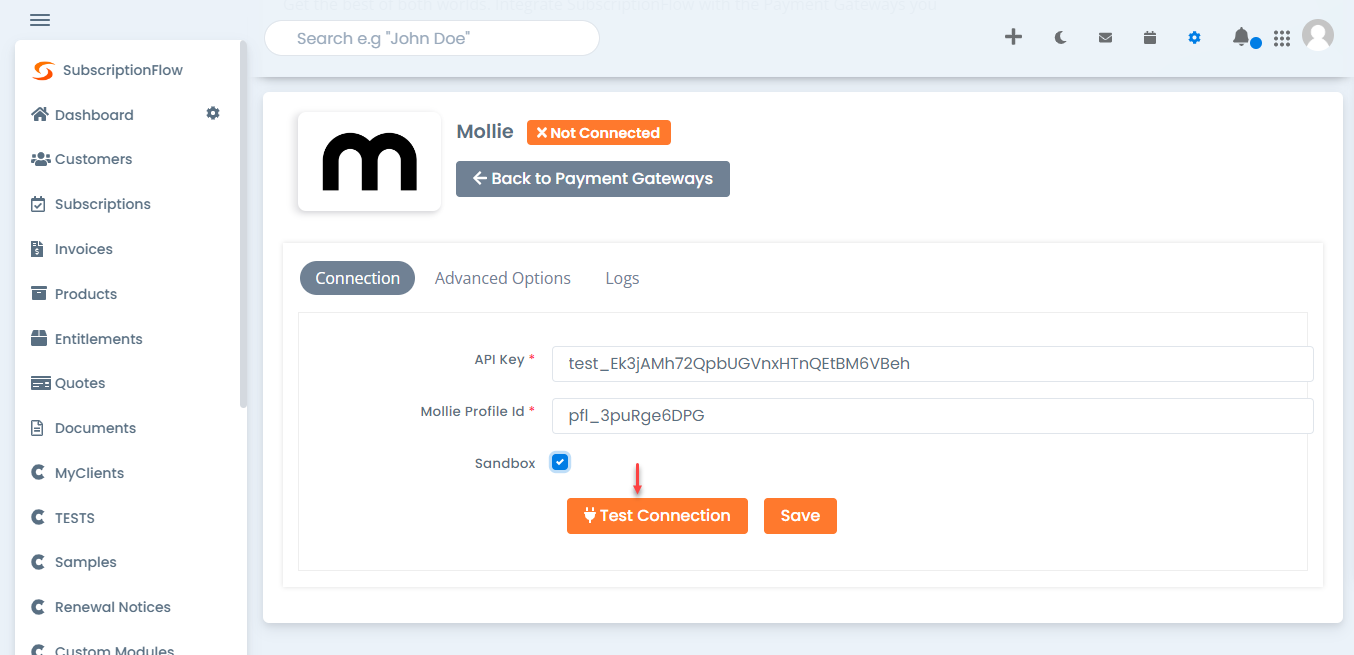The width and height of the screenshot is (1354, 655).
Task: Toggle dark mode moon icon
Action: (x=1061, y=38)
